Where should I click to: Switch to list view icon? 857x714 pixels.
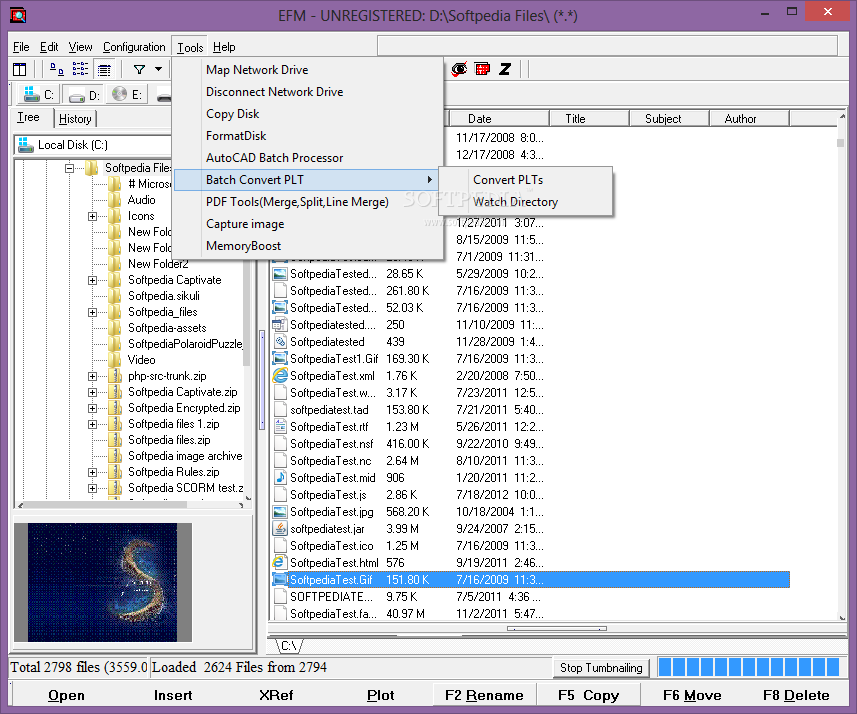pyautogui.click(x=80, y=69)
